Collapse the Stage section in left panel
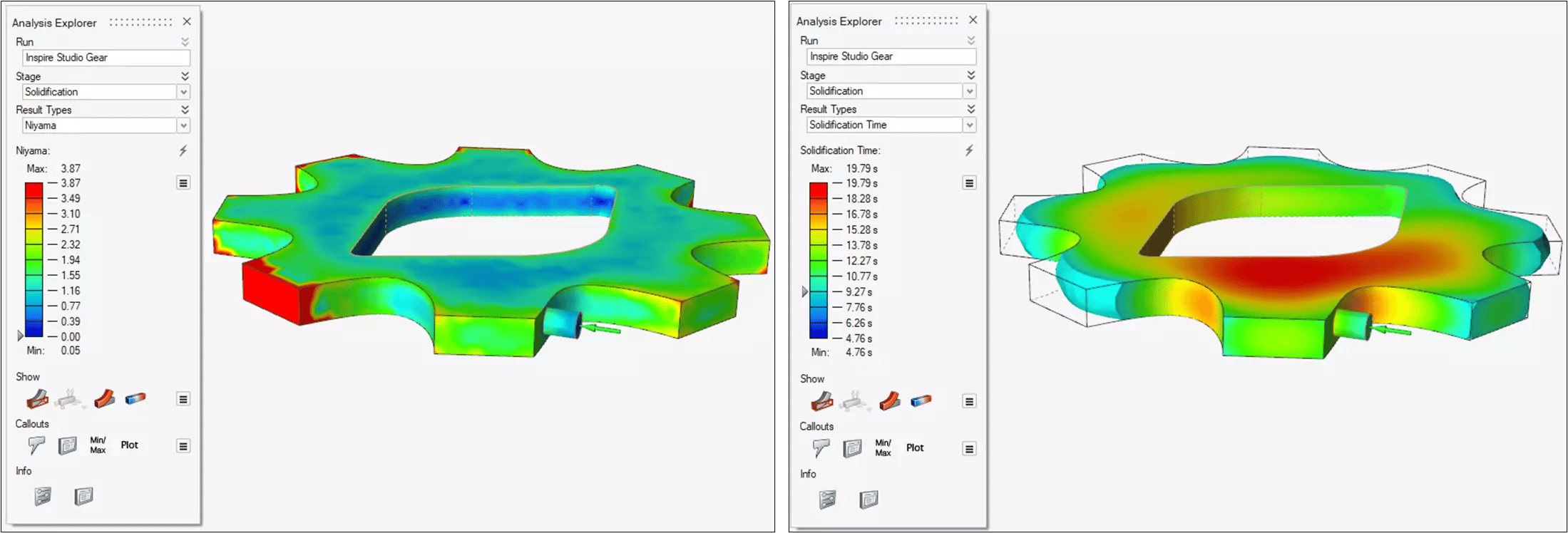1568x533 pixels. [185, 76]
